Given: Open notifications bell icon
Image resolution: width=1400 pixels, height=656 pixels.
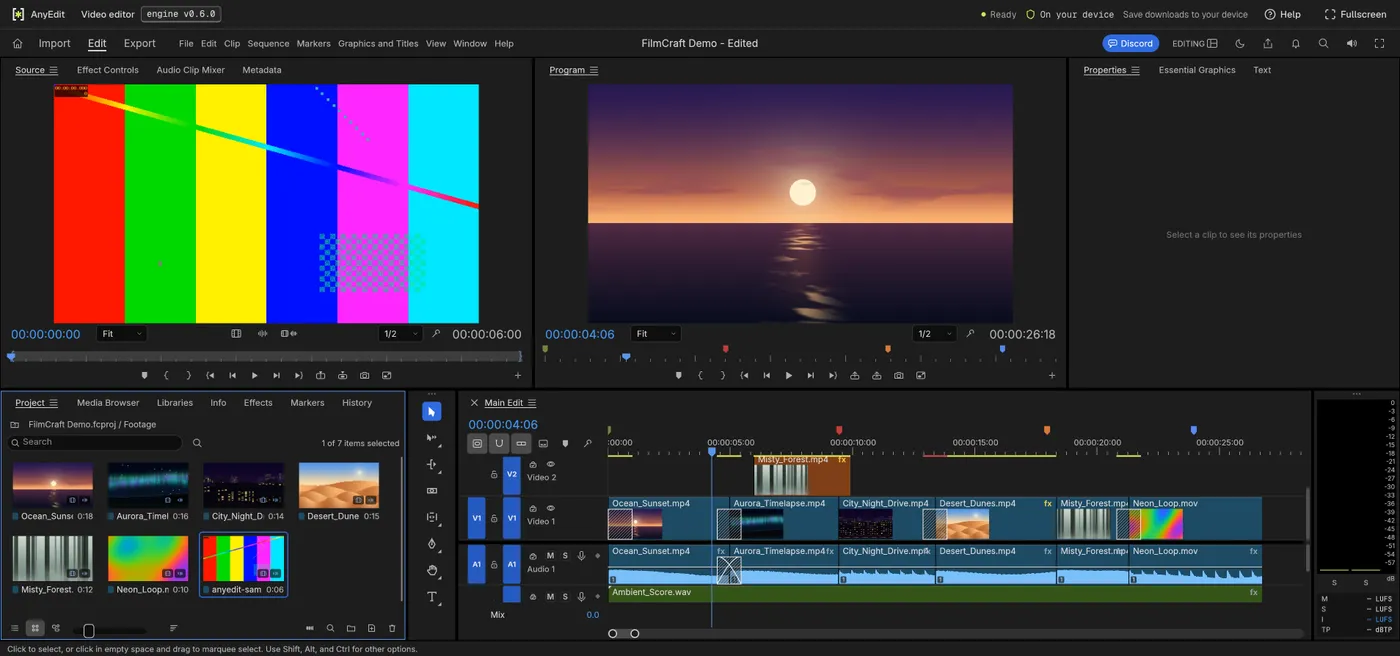Looking at the screenshot, I should (x=1296, y=43).
